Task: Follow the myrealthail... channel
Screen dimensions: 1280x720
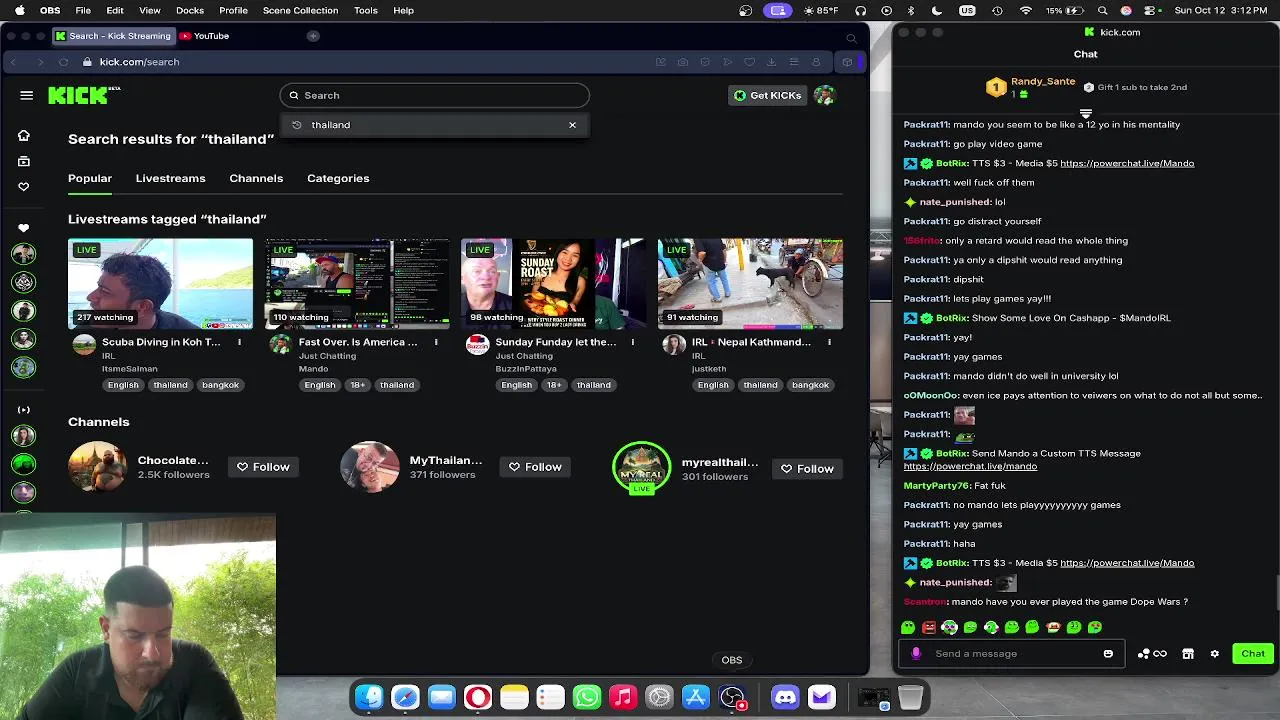Action: (807, 469)
